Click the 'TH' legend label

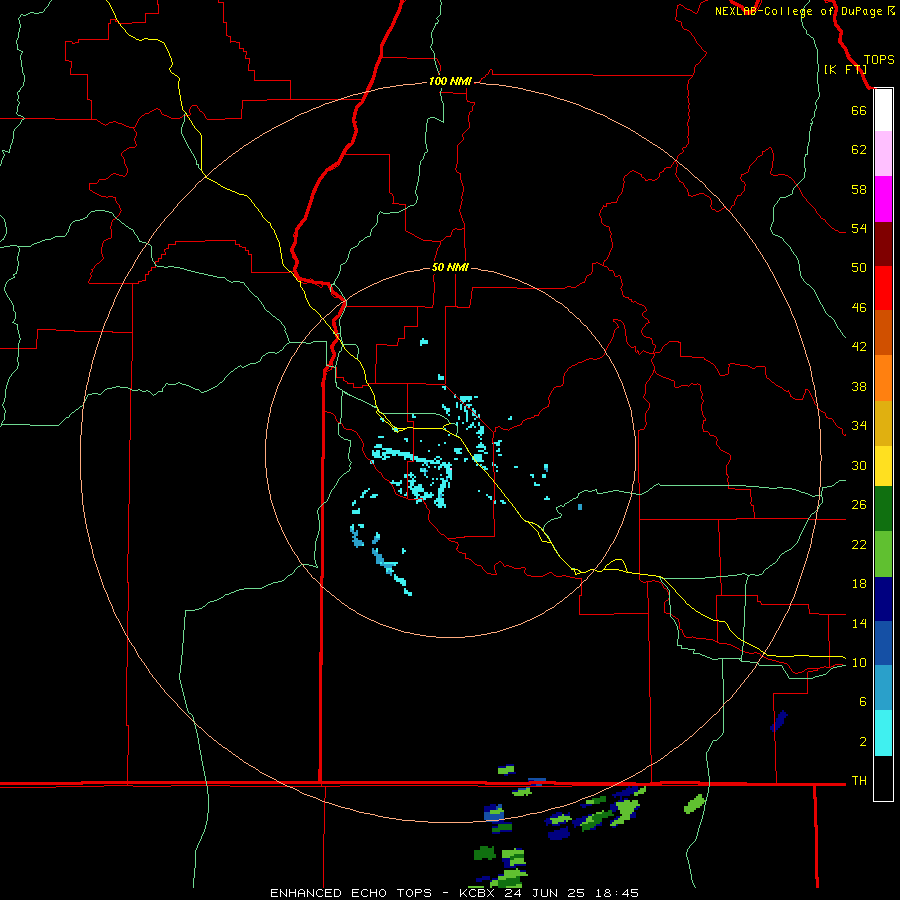pyautogui.click(x=859, y=781)
